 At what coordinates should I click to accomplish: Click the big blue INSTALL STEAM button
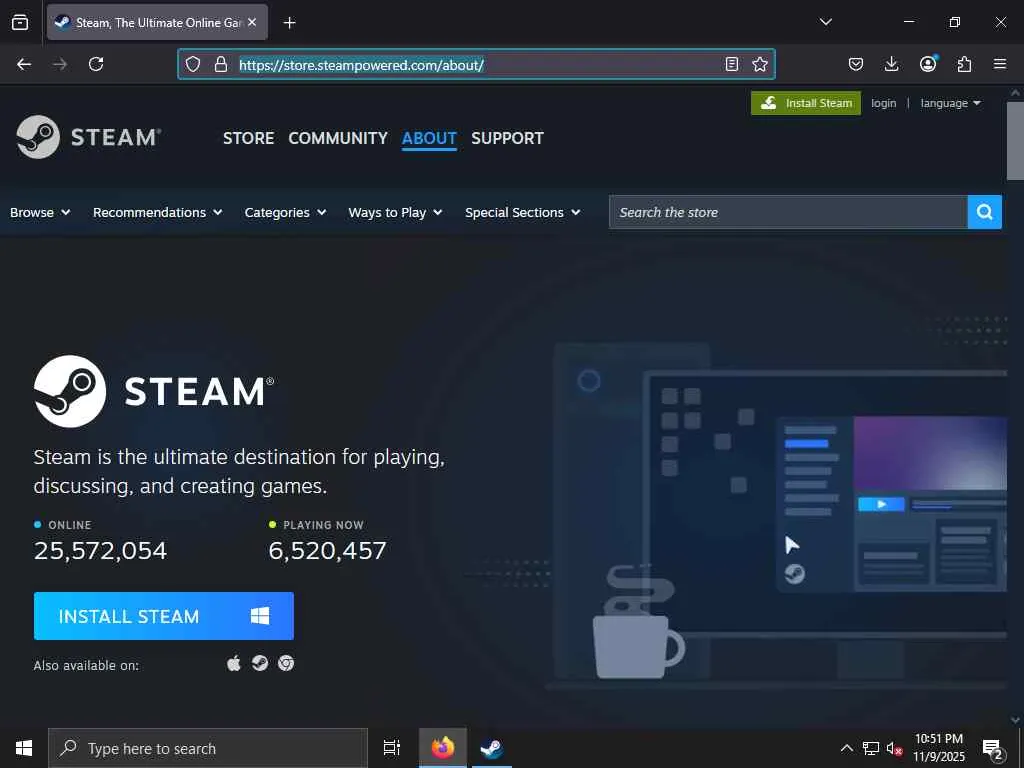point(164,616)
